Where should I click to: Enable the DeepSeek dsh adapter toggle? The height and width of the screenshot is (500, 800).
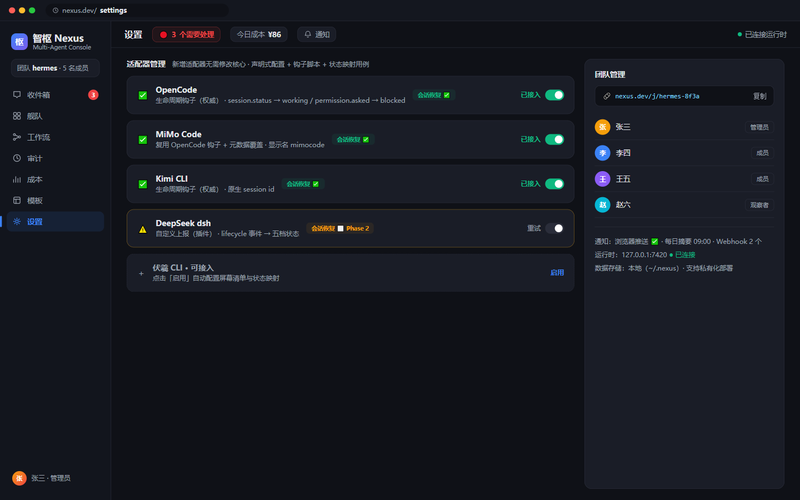554,228
